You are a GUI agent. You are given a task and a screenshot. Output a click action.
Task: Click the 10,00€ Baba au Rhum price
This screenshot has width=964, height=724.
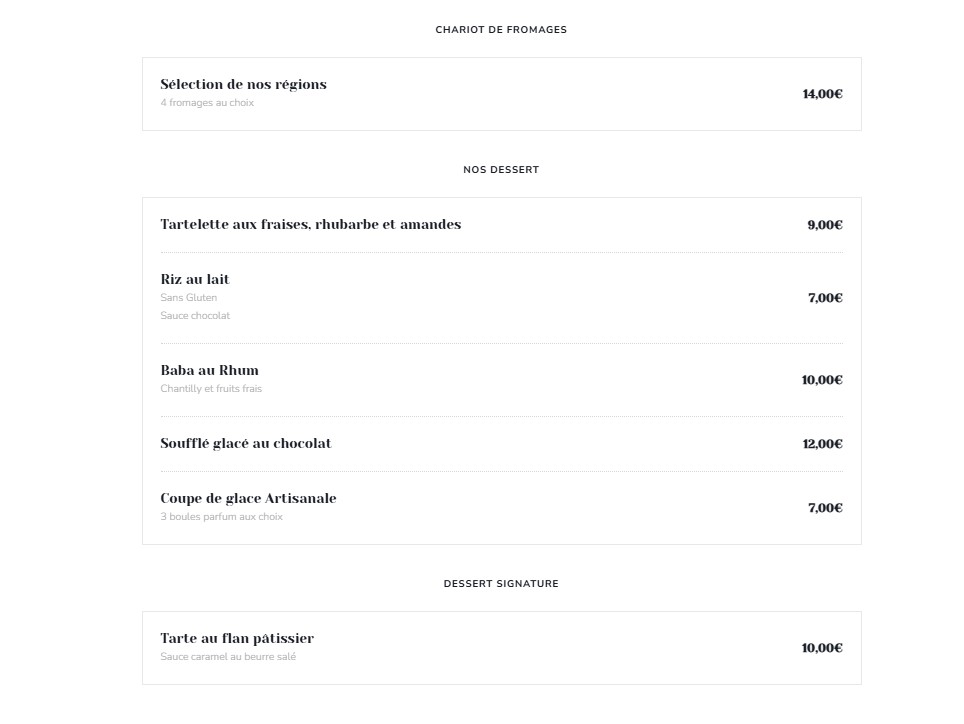point(821,380)
